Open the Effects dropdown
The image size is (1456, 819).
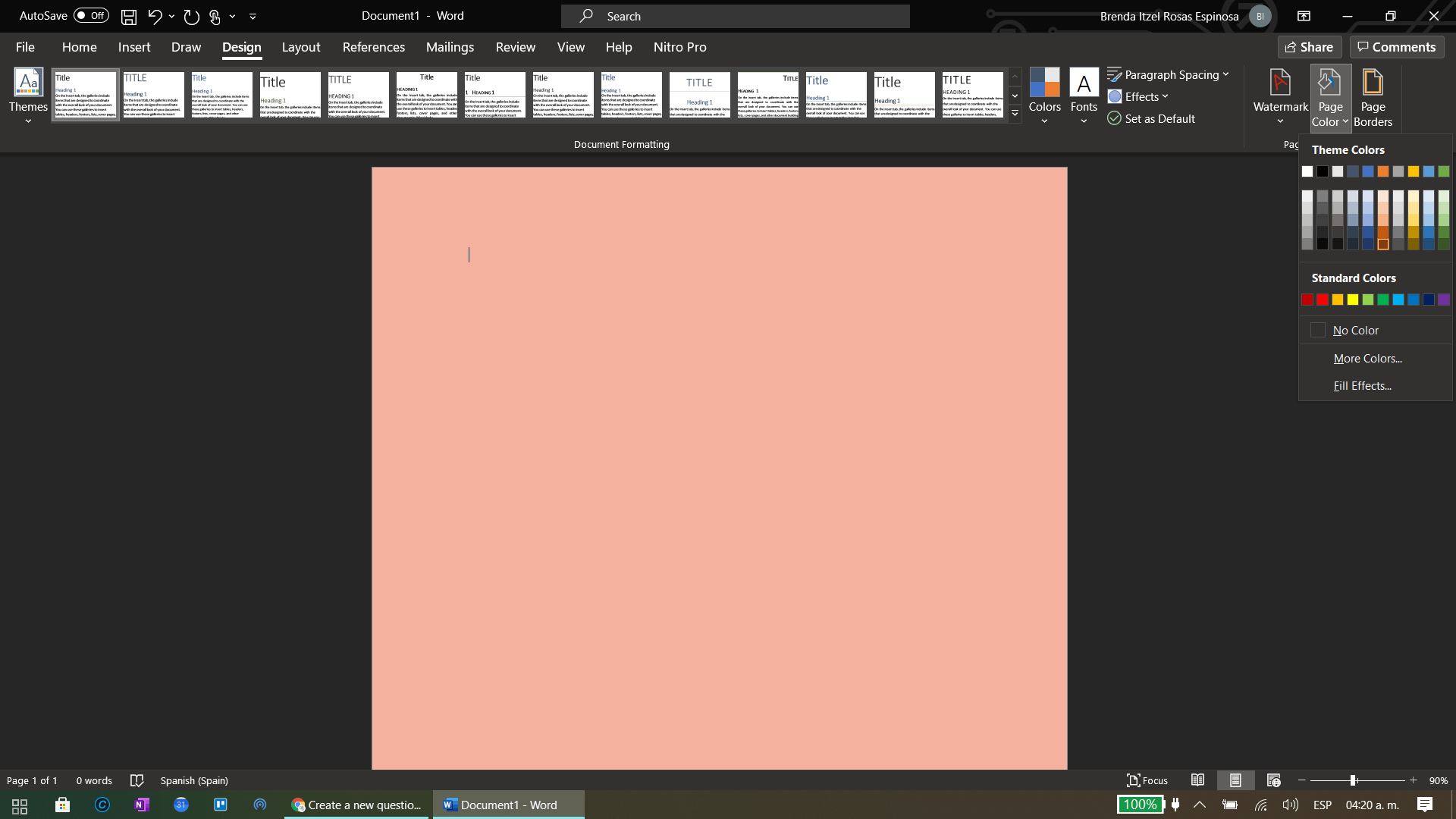tap(1137, 96)
